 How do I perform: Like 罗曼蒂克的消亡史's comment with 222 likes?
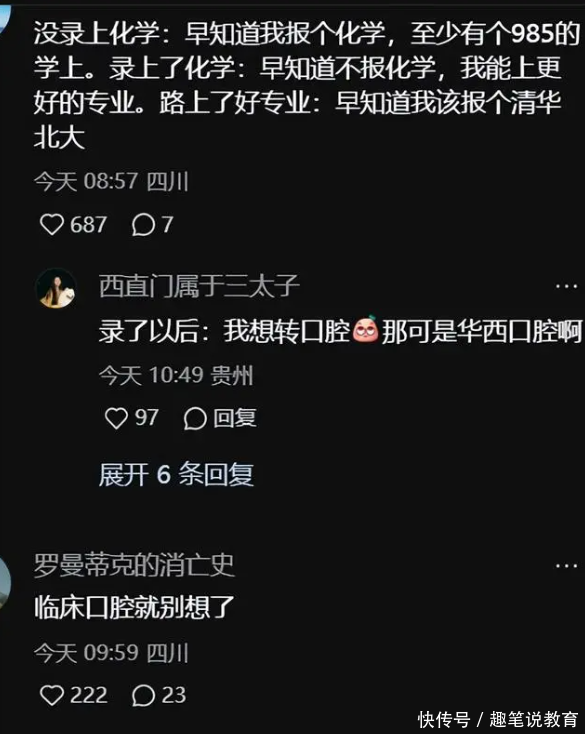click(51, 695)
